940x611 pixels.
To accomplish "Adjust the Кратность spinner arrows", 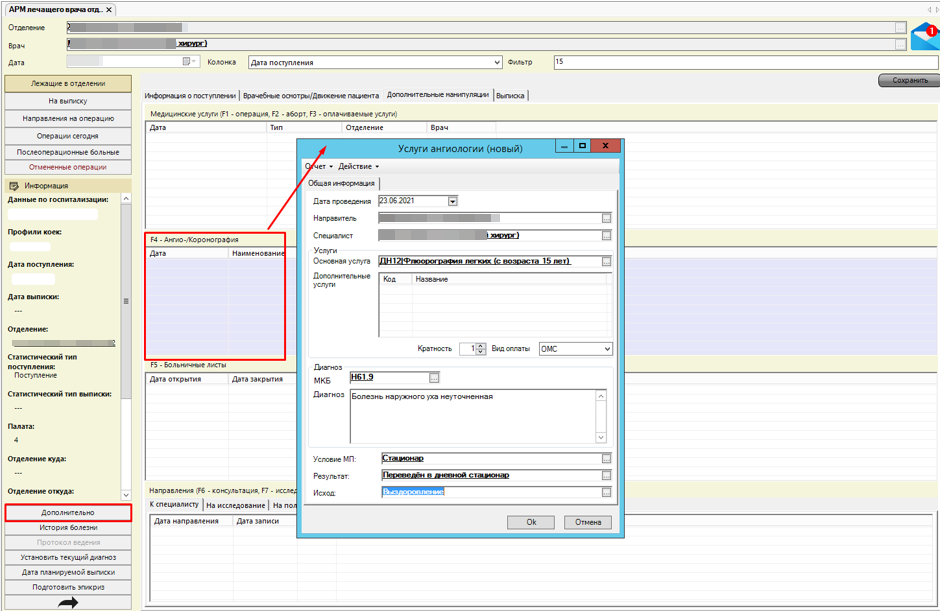I will pos(481,349).
